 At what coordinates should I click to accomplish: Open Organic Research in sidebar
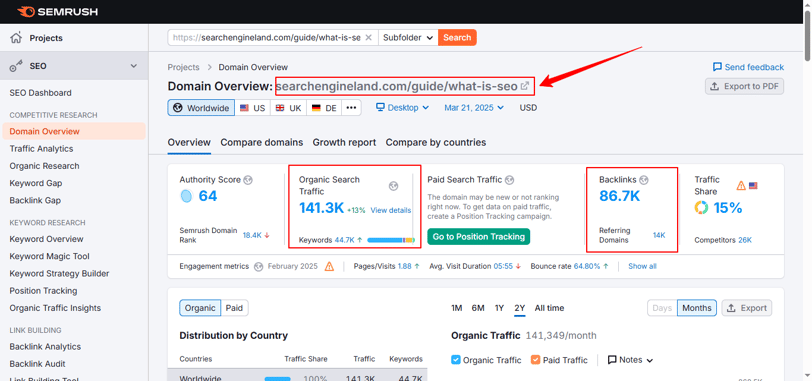tap(45, 166)
